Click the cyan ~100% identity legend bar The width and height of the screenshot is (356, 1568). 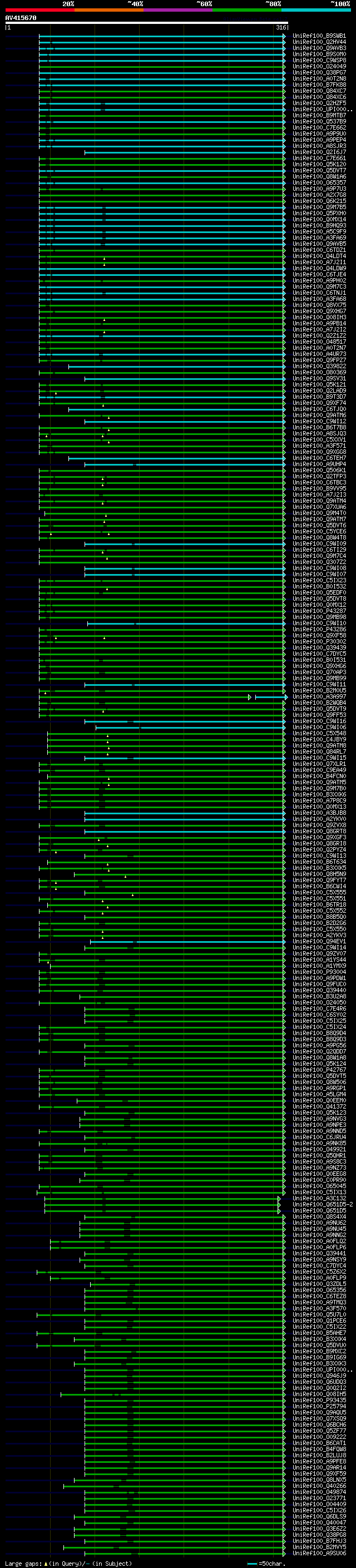[317, 10]
